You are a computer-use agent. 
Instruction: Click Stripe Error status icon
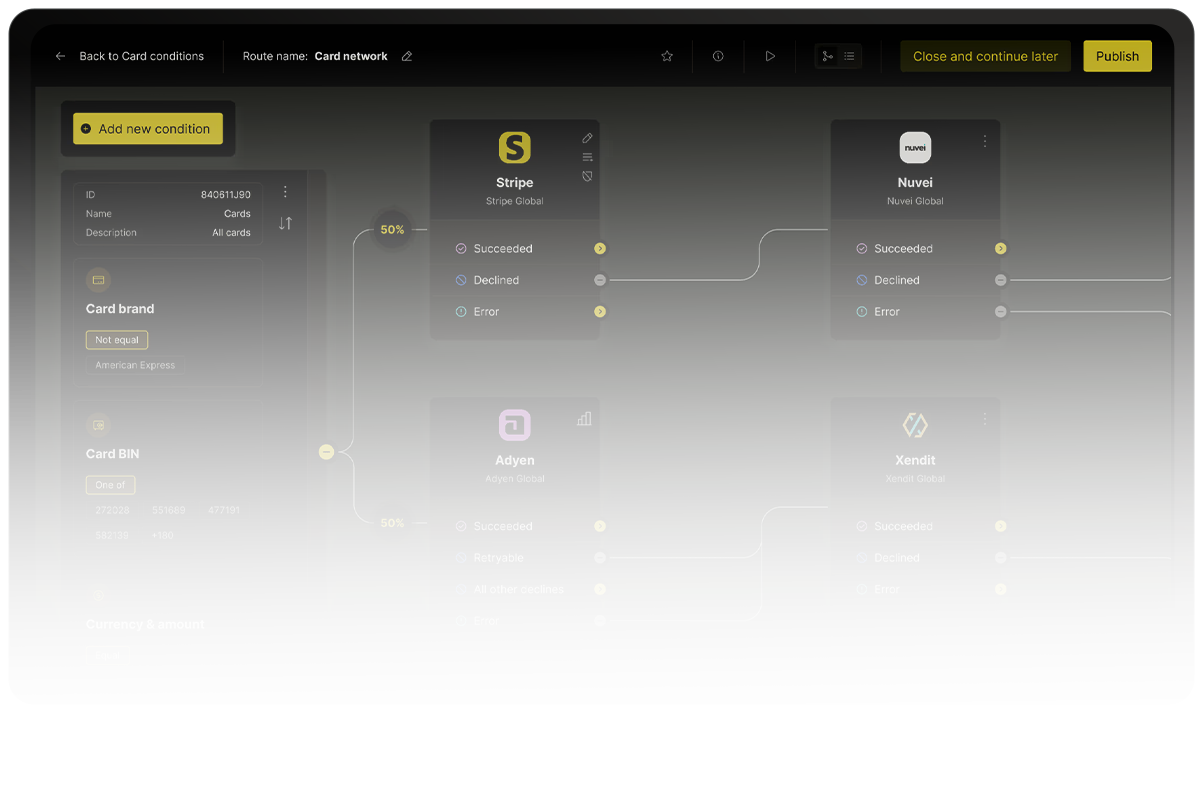coord(461,312)
